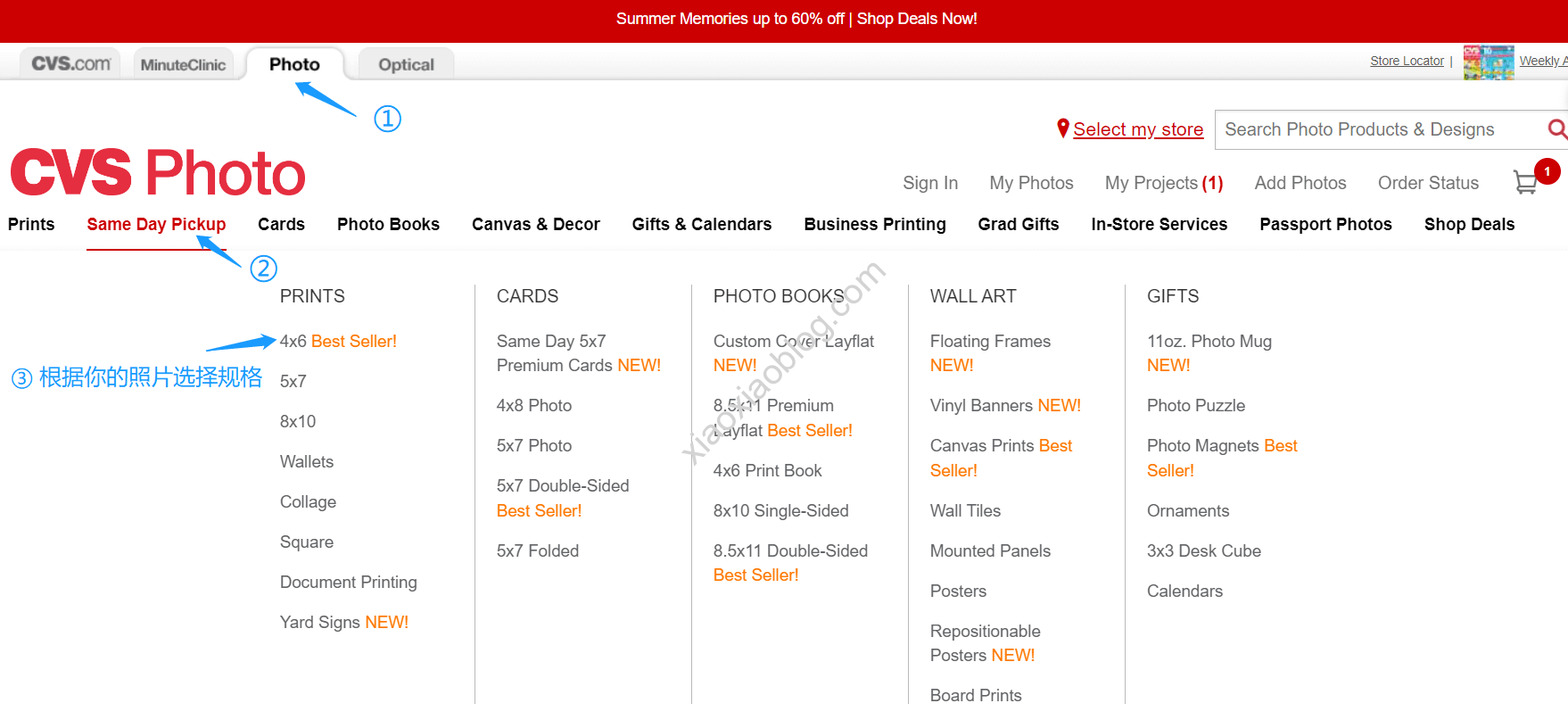Open the Gifts & Calendars menu
Image resolution: width=1568 pixels, height=728 pixels.
pos(702,224)
